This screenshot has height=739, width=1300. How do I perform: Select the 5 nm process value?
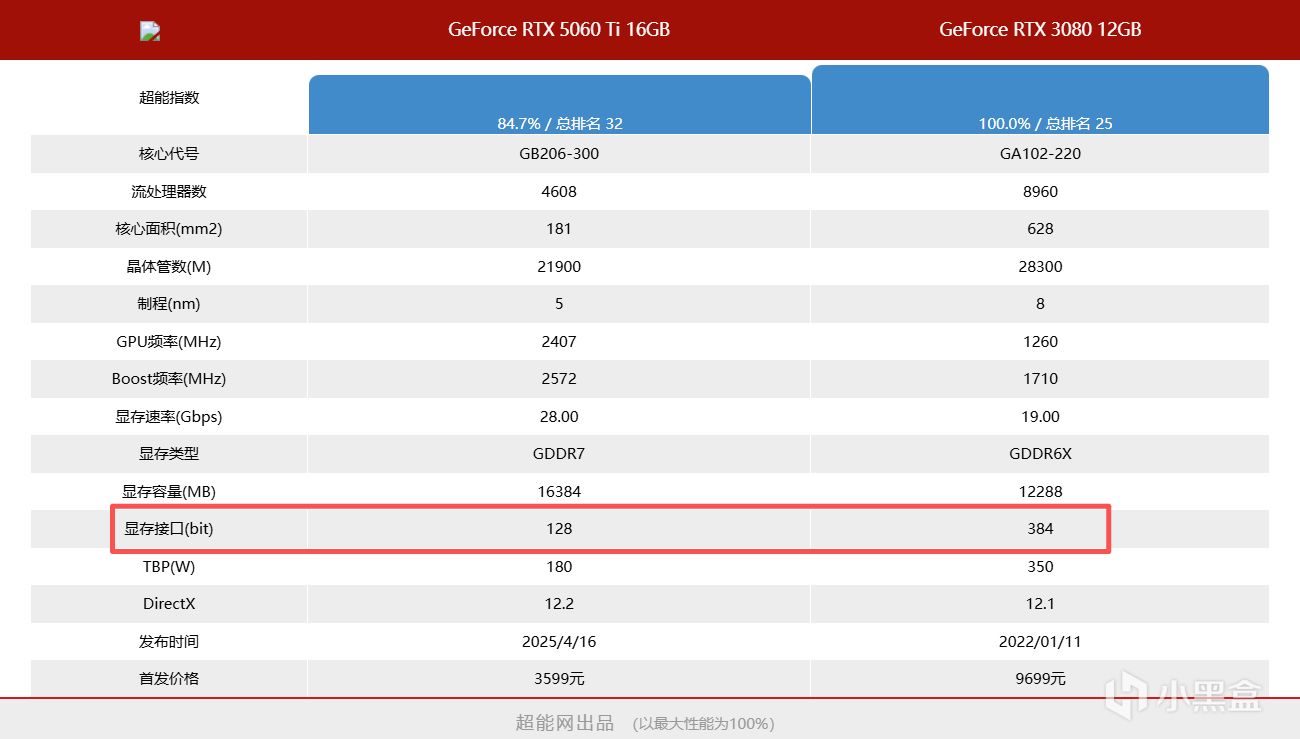(x=559, y=304)
